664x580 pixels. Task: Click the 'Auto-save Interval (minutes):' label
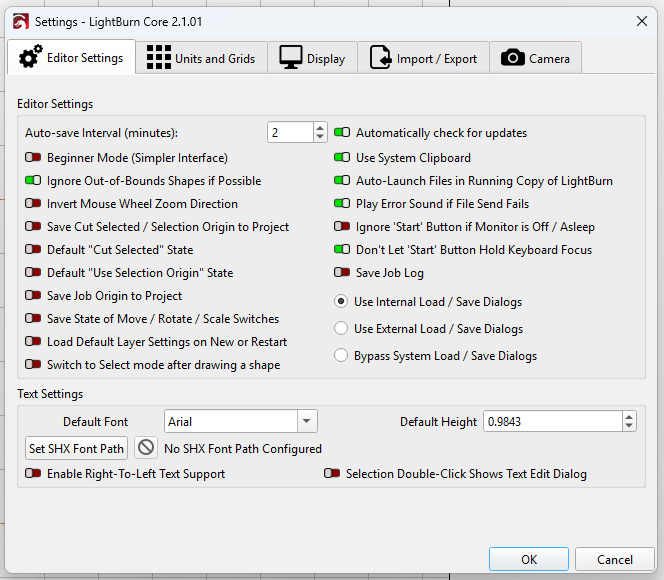(102, 133)
